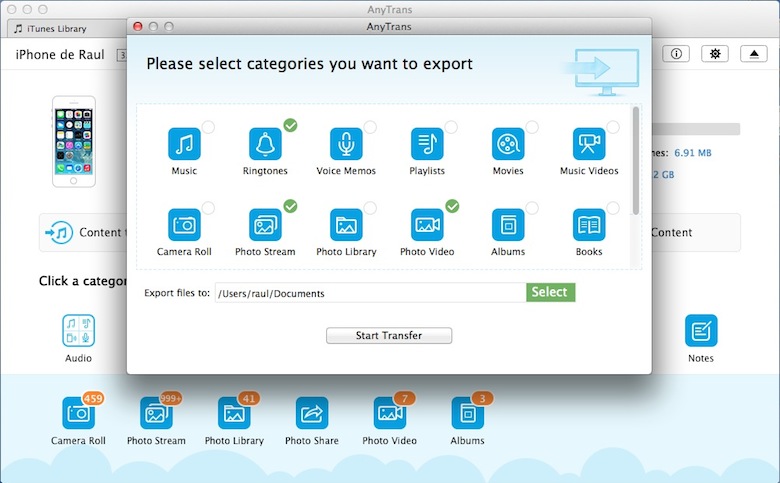This screenshot has height=483, width=780.
Task: Click Photo Stream icon in export dialog
Action: point(265,225)
